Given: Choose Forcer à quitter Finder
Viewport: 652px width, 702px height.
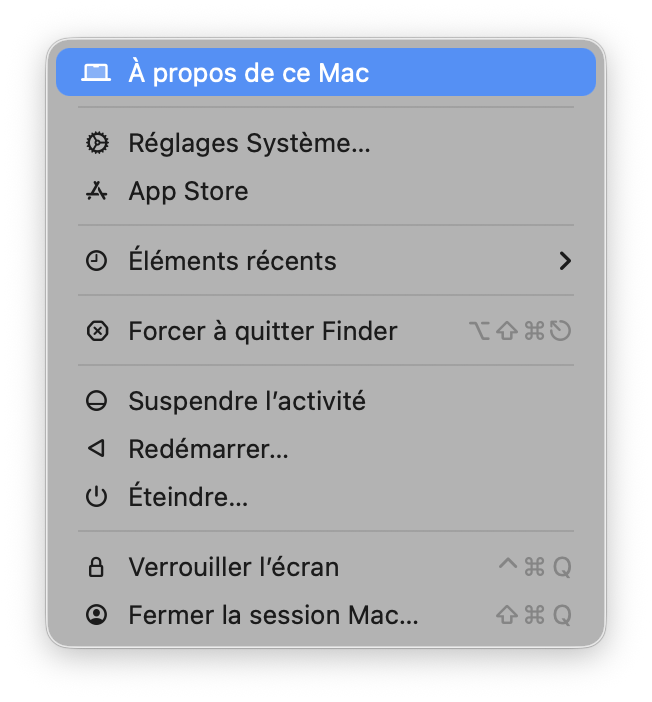Looking at the screenshot, I should 263,331.
